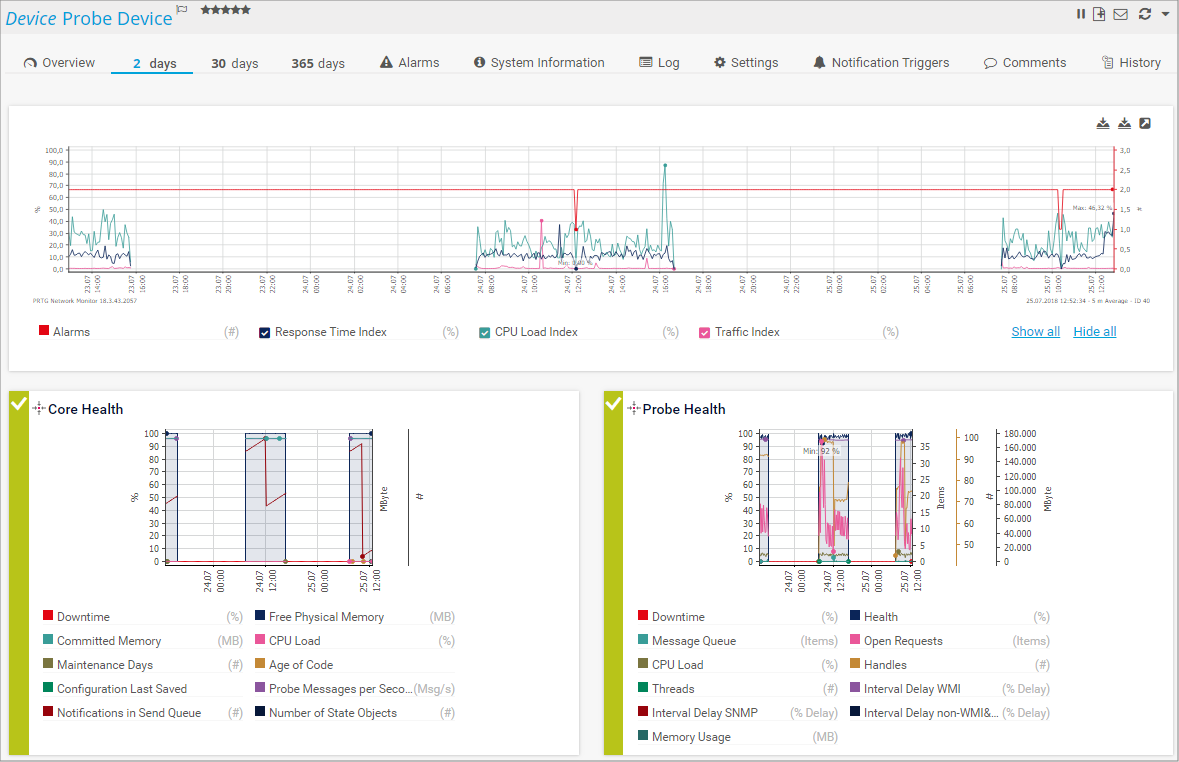Viewport: 1179px width, 762px height.
Task: Click the add ticket document icon
Action: (x=1099, y=14)
